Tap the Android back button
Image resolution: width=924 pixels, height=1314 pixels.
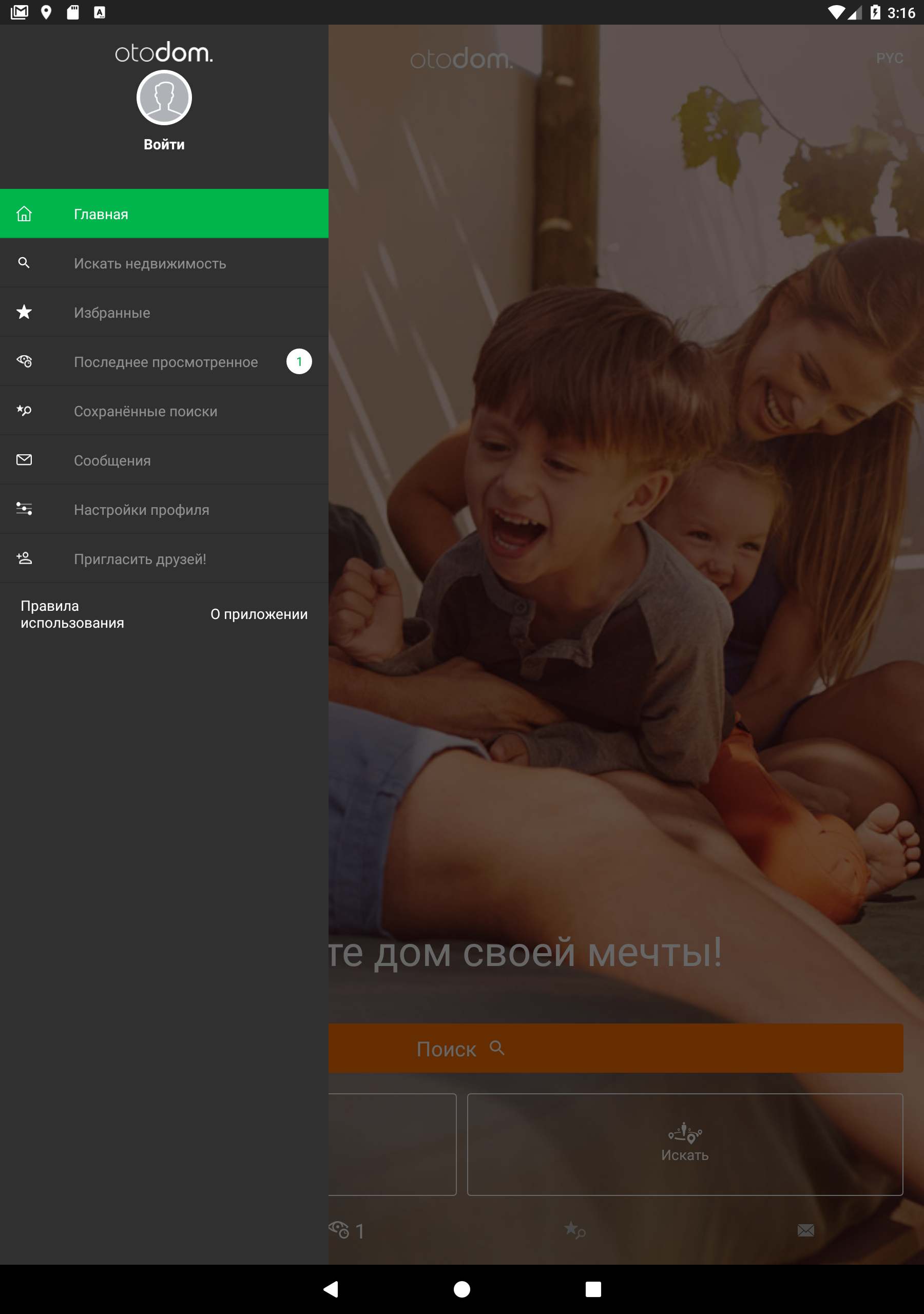tap(331, 1289)
